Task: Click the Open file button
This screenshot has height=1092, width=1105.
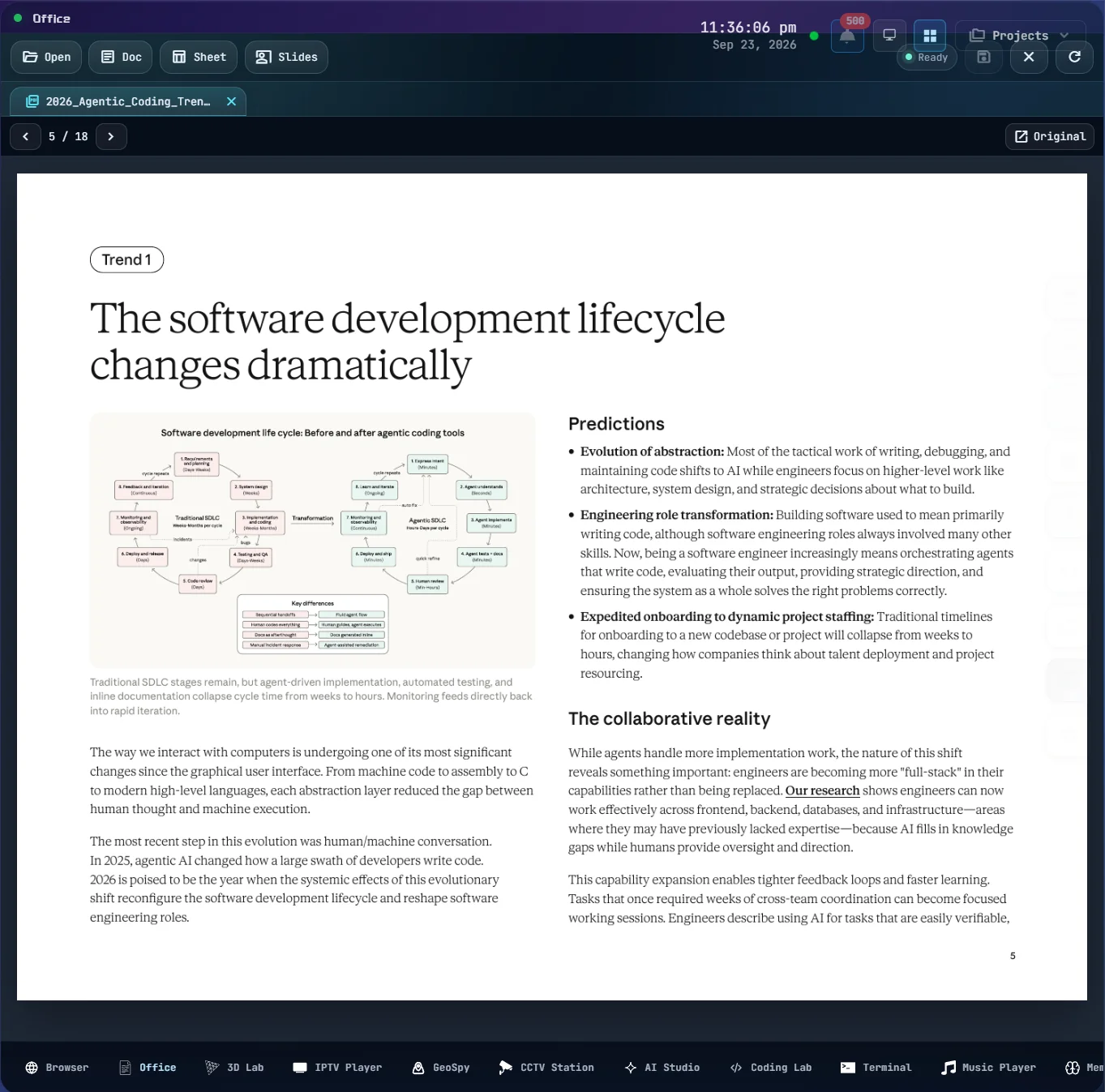Action: 46,57
